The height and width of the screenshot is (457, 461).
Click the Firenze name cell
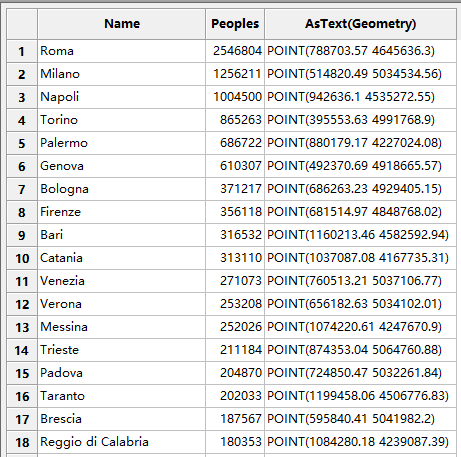[122, 212]
